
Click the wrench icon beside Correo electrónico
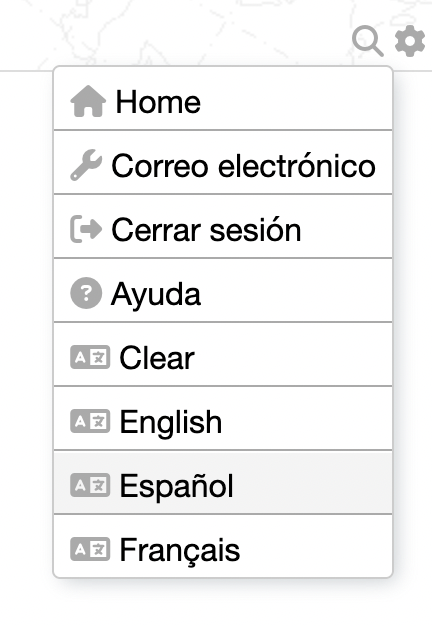click(x=86, y=165)
